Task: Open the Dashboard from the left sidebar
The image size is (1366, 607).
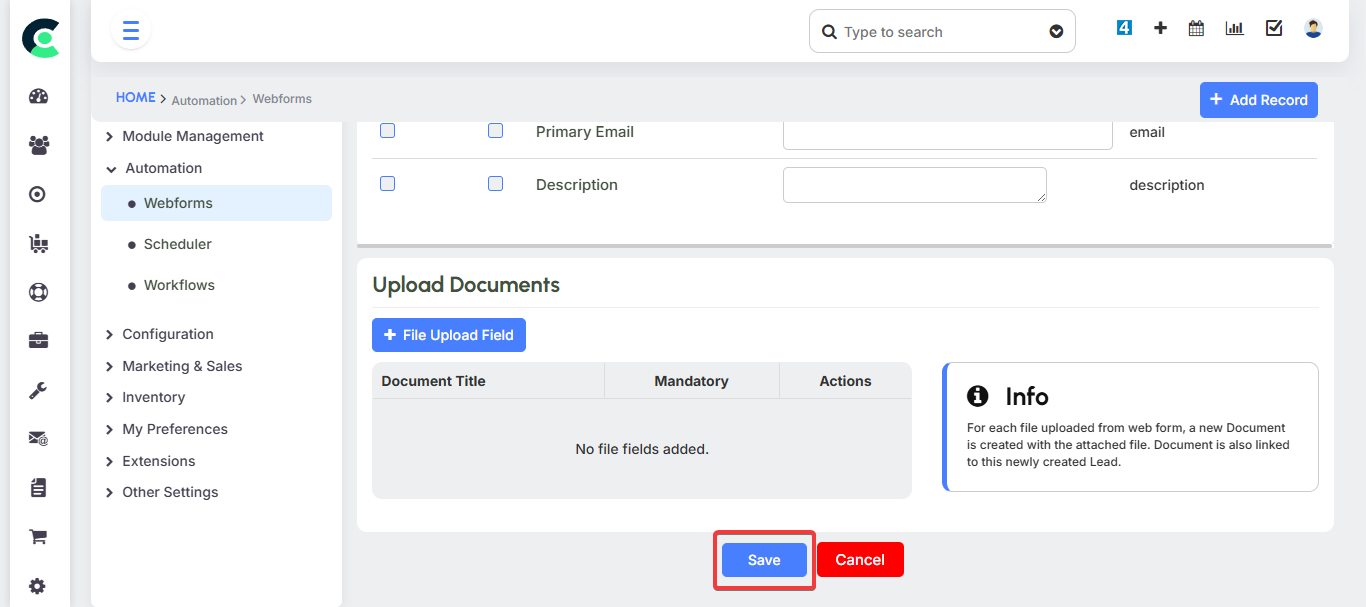Action: (38, 96)
